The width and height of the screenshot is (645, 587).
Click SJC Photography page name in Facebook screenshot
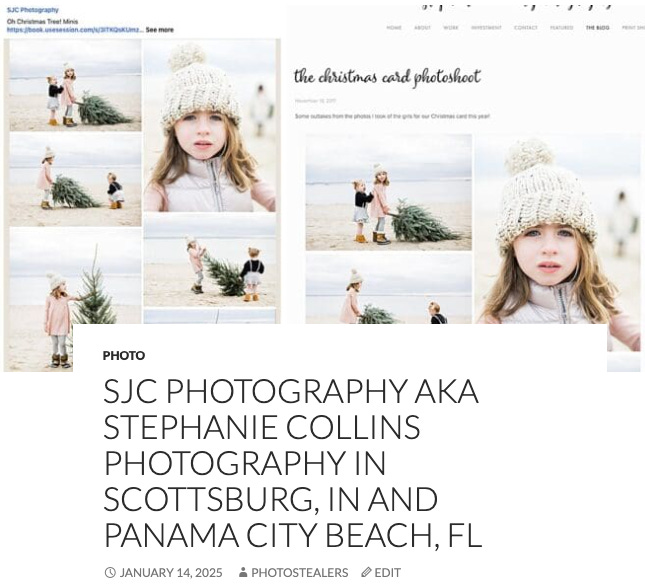pos(33,10)
